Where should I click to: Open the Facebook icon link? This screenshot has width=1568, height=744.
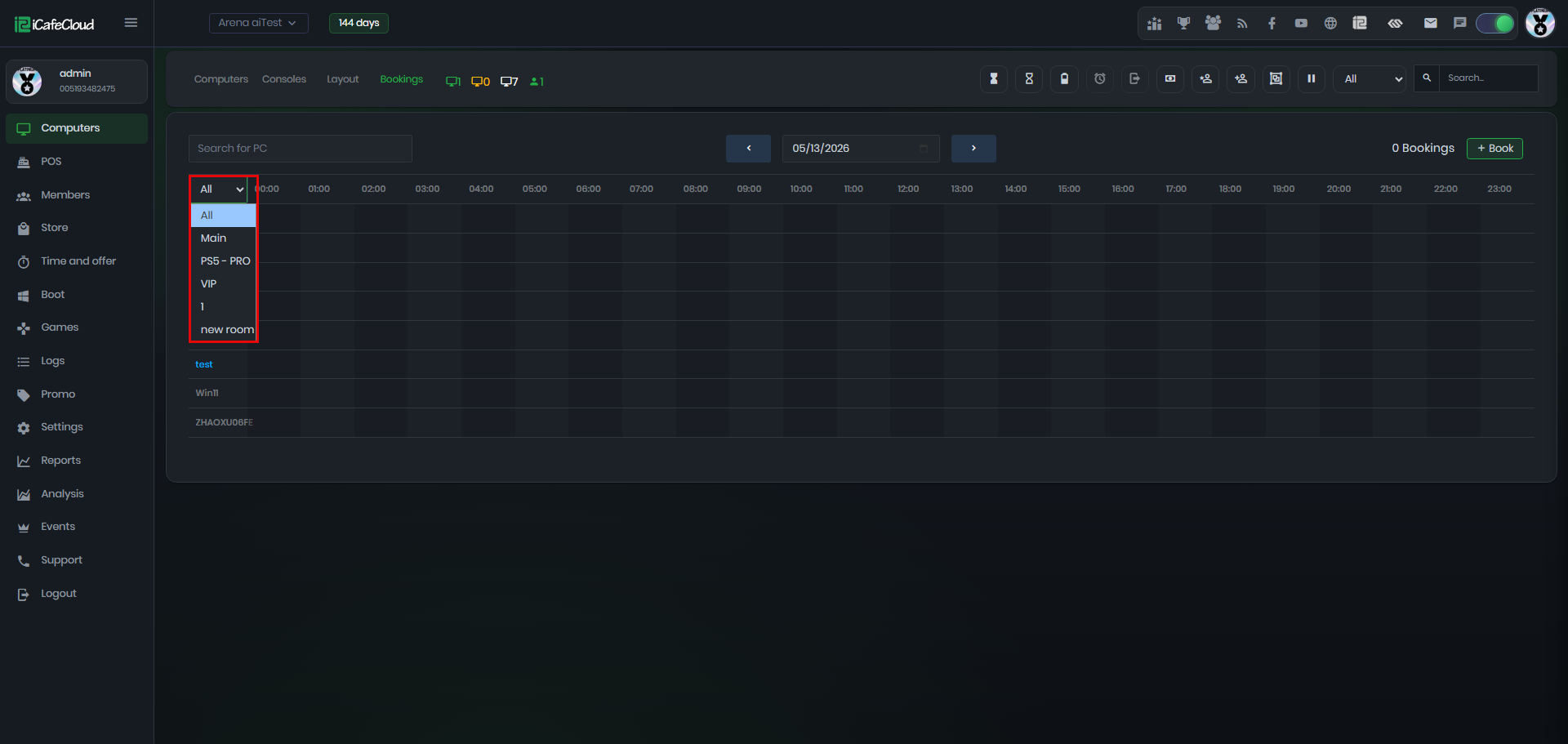point(1272,24)
